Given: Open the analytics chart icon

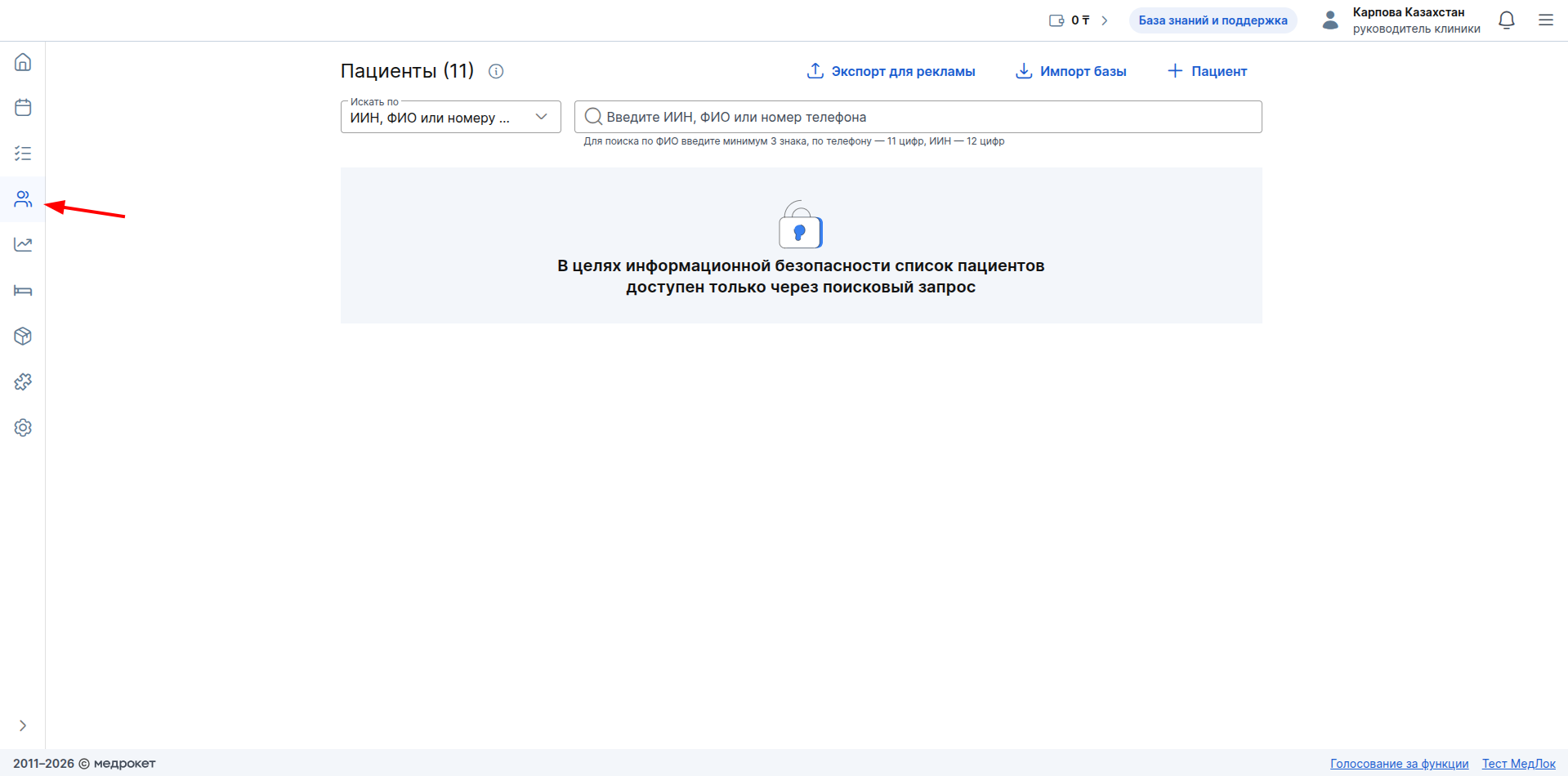Looking at the screenshot, I should (x=23, y=245).
